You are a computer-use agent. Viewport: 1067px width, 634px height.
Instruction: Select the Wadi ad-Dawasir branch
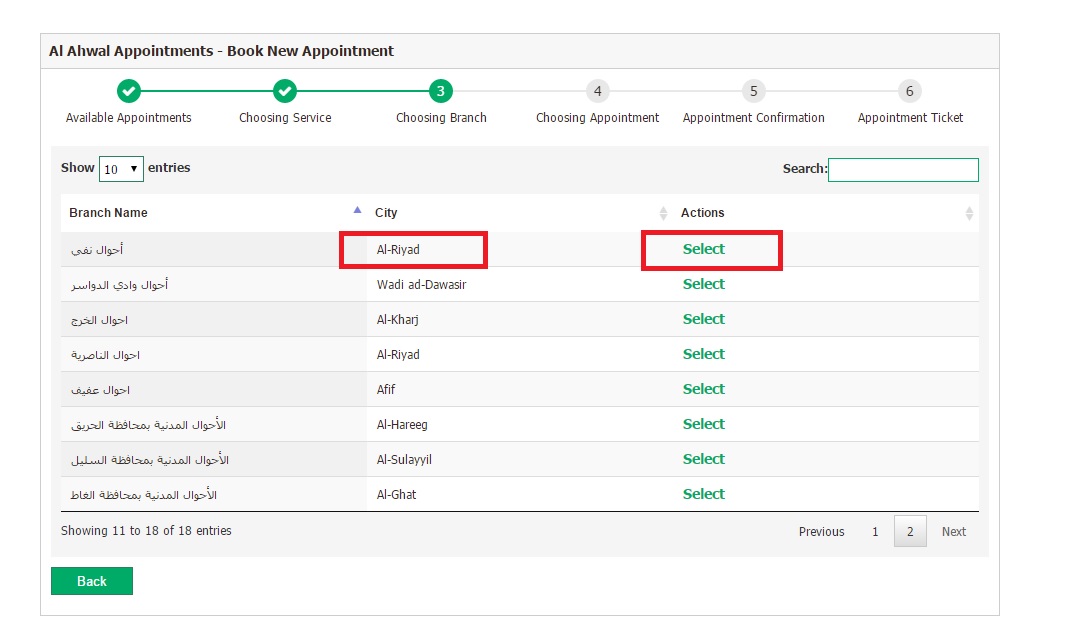[x=703, y=284]
